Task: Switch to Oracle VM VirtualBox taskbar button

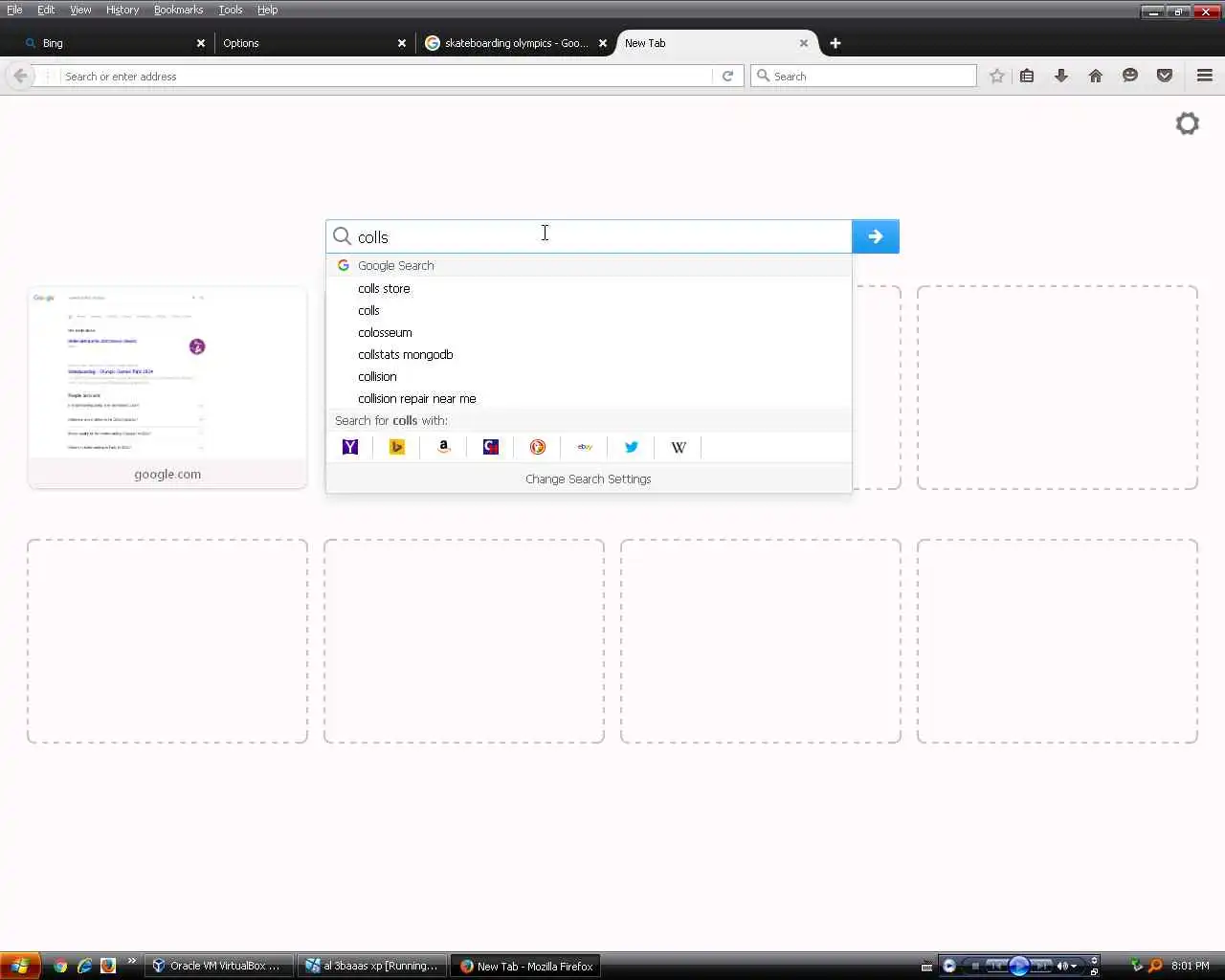Action: point(219,966)
